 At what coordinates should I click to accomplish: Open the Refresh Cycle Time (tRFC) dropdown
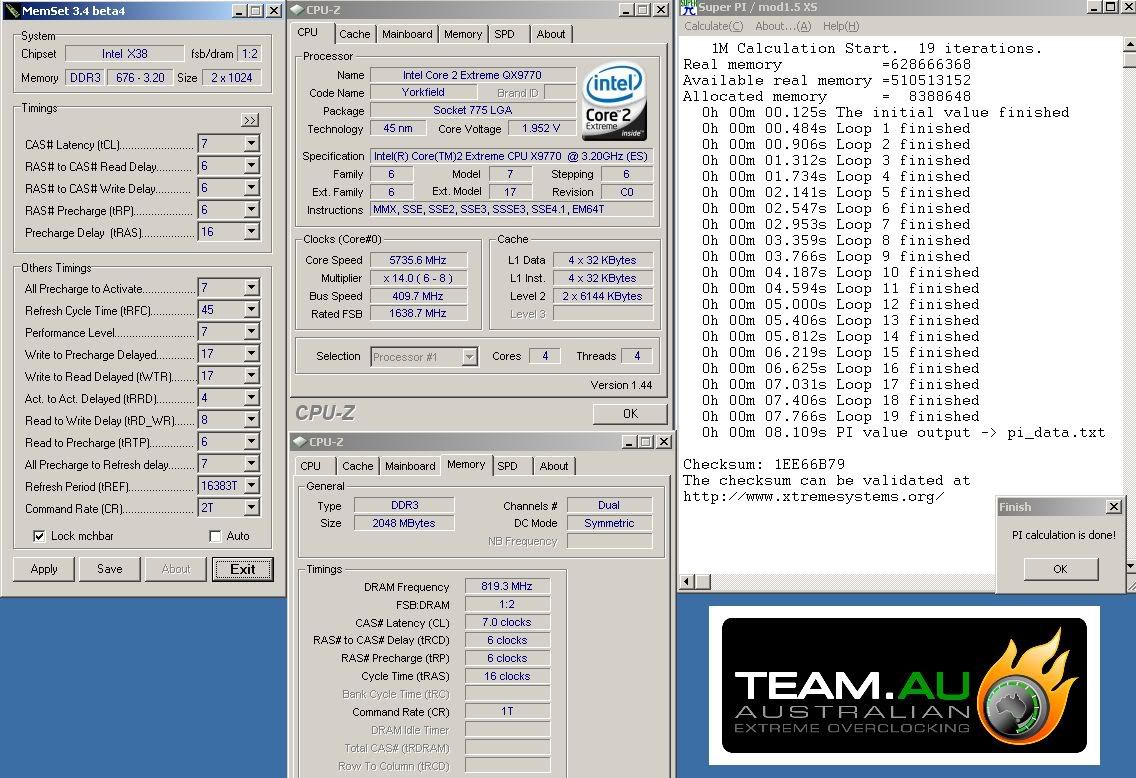251,309
